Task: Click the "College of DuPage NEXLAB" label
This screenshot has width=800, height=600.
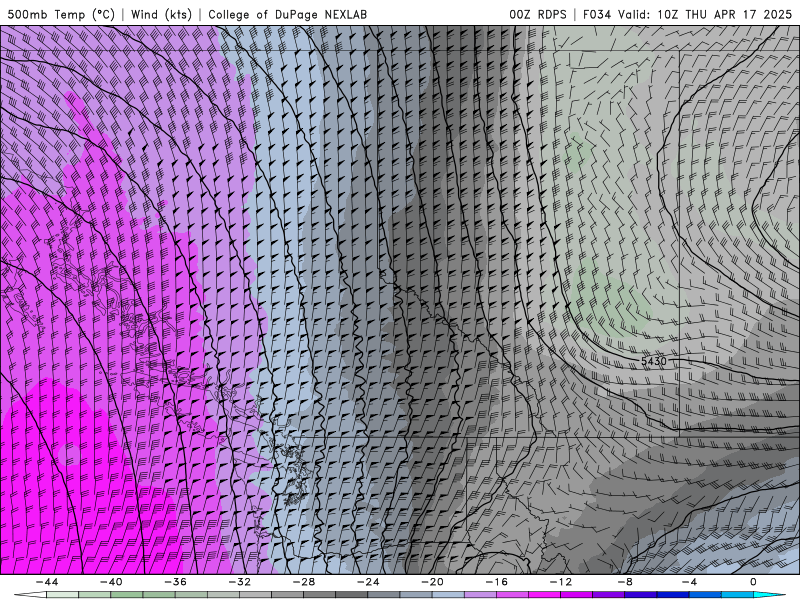Action: pos(287,14)
